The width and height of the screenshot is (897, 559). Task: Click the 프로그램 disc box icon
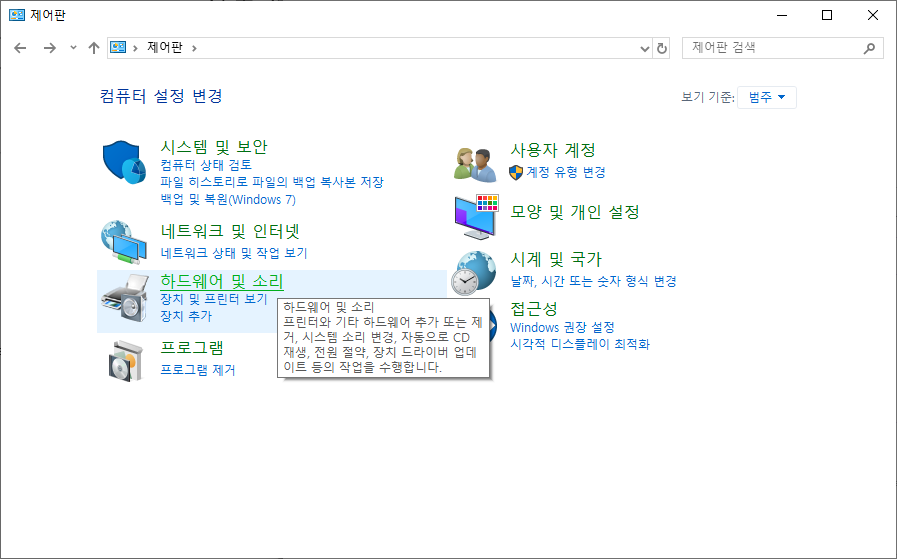125,360
